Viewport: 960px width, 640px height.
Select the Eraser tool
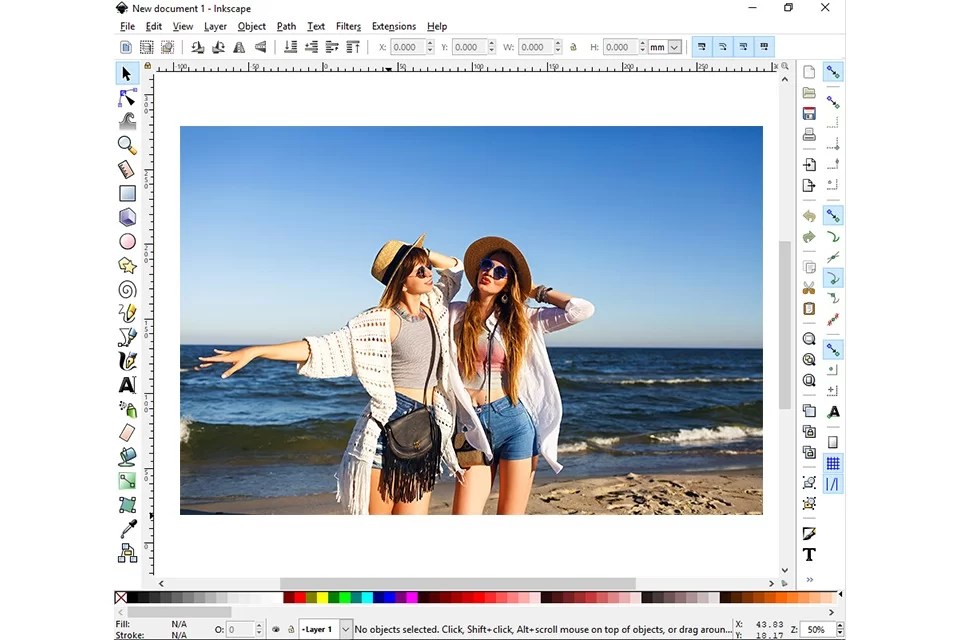click(x=127, y=433)
